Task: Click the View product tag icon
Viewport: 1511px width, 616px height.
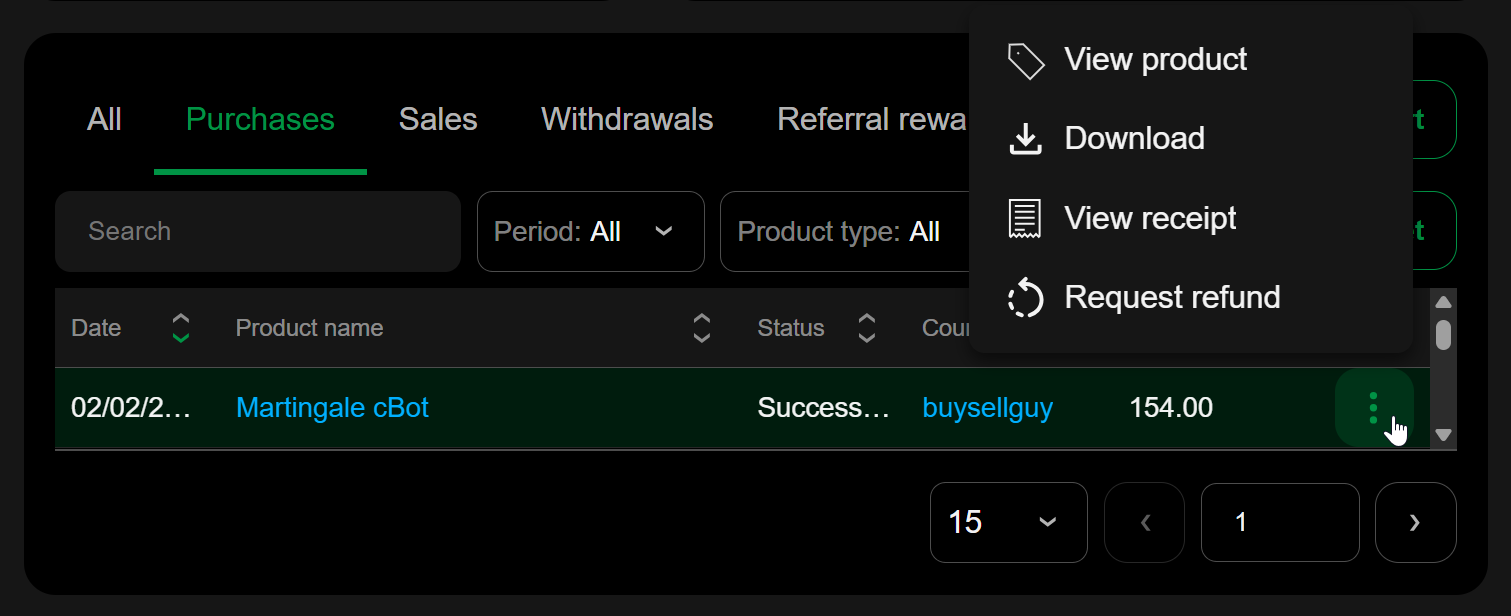Action: click(x=1026, y=60)
